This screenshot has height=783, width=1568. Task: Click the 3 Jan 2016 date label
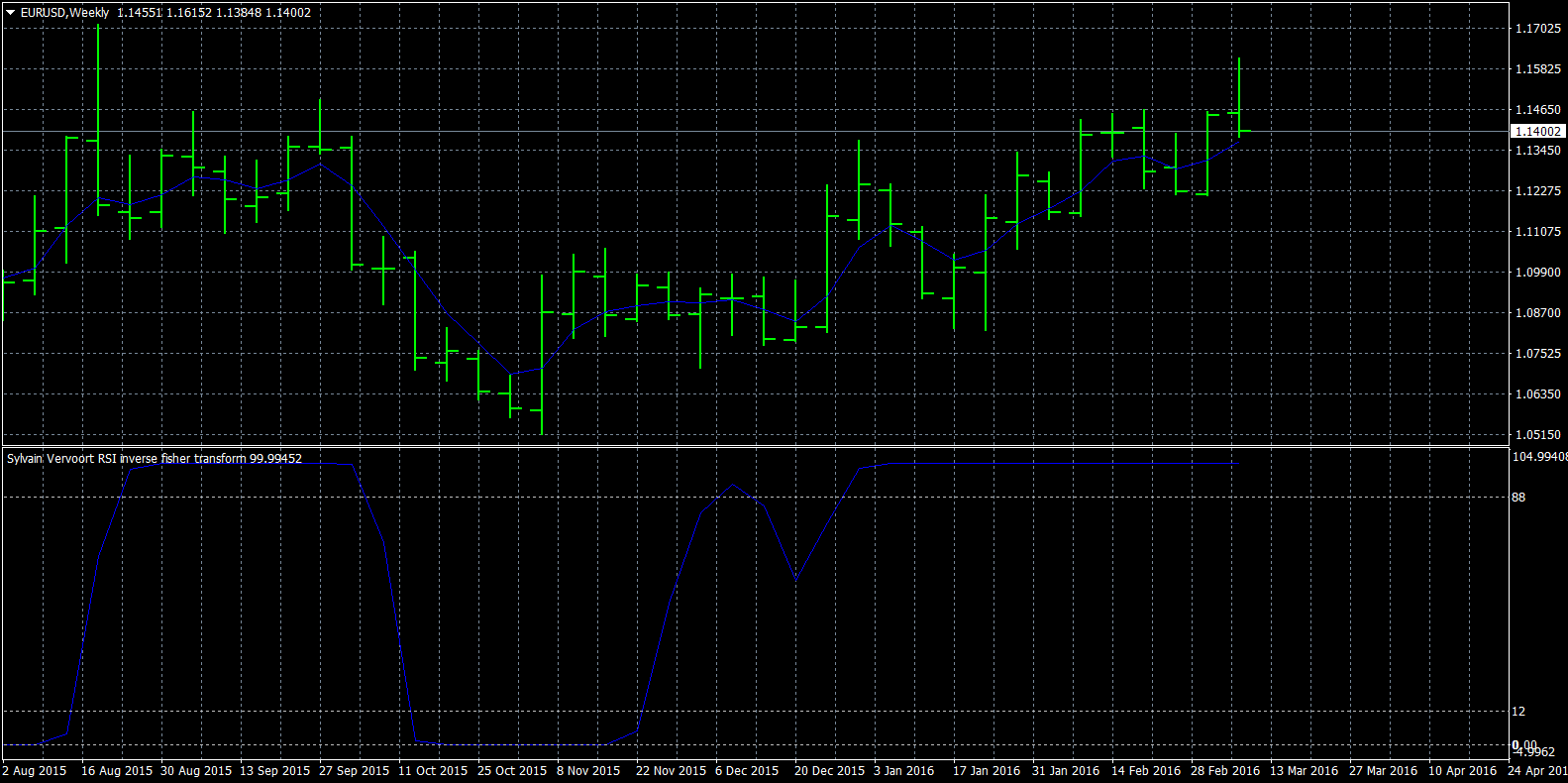tap(904, 771)
